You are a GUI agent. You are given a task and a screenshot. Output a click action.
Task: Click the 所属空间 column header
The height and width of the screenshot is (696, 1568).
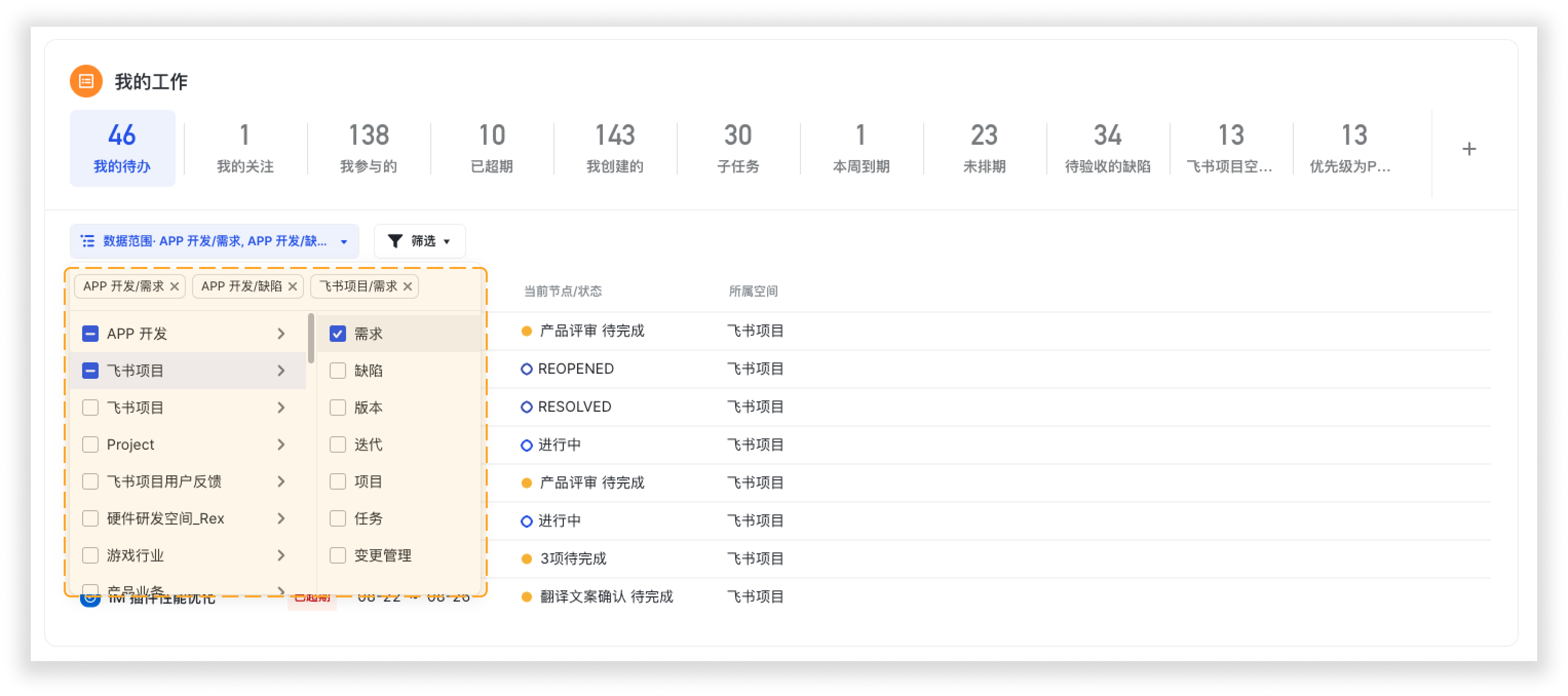pos(754,292)
